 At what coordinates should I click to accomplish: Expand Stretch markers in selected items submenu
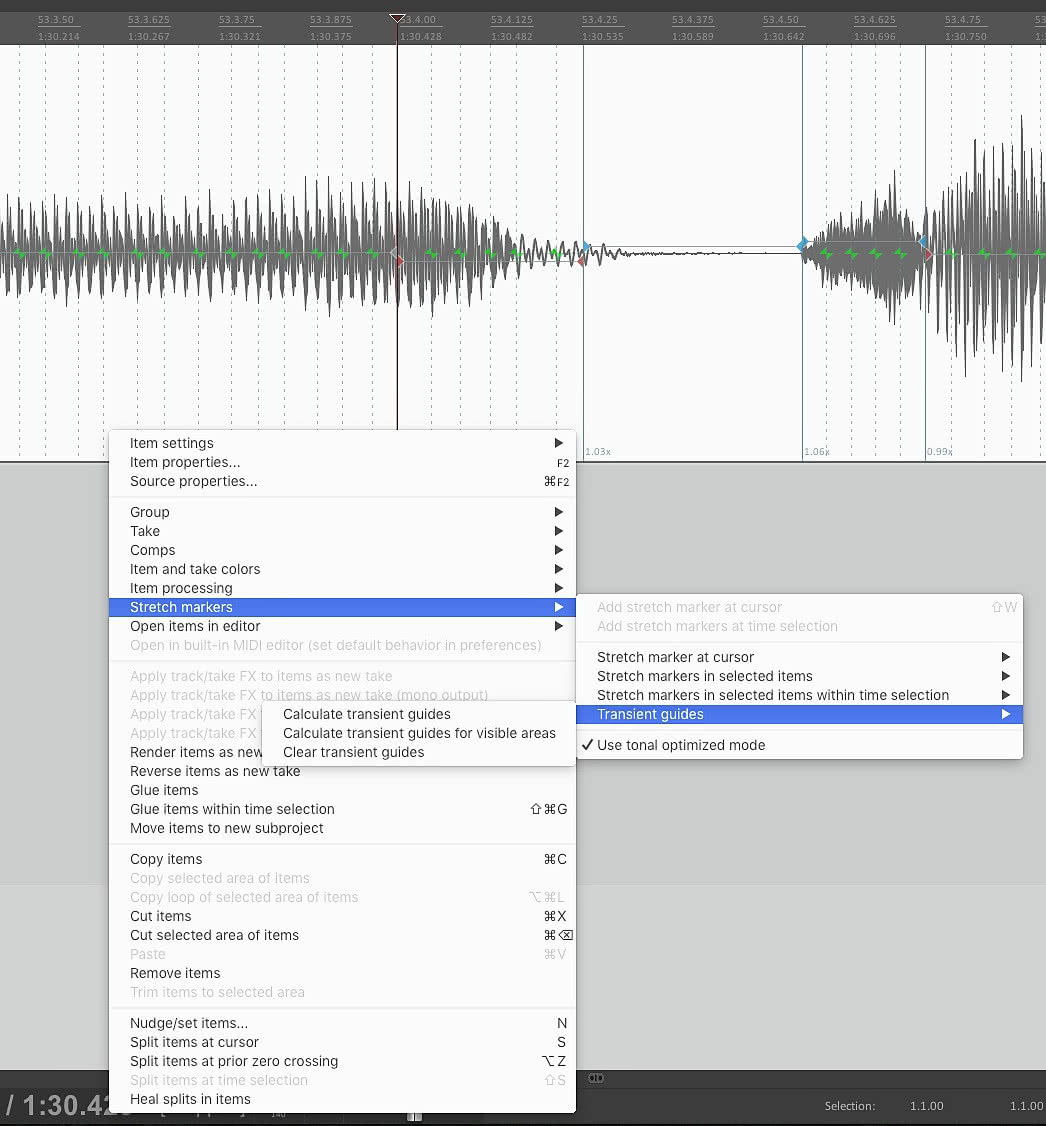click(x=799, y=676)
